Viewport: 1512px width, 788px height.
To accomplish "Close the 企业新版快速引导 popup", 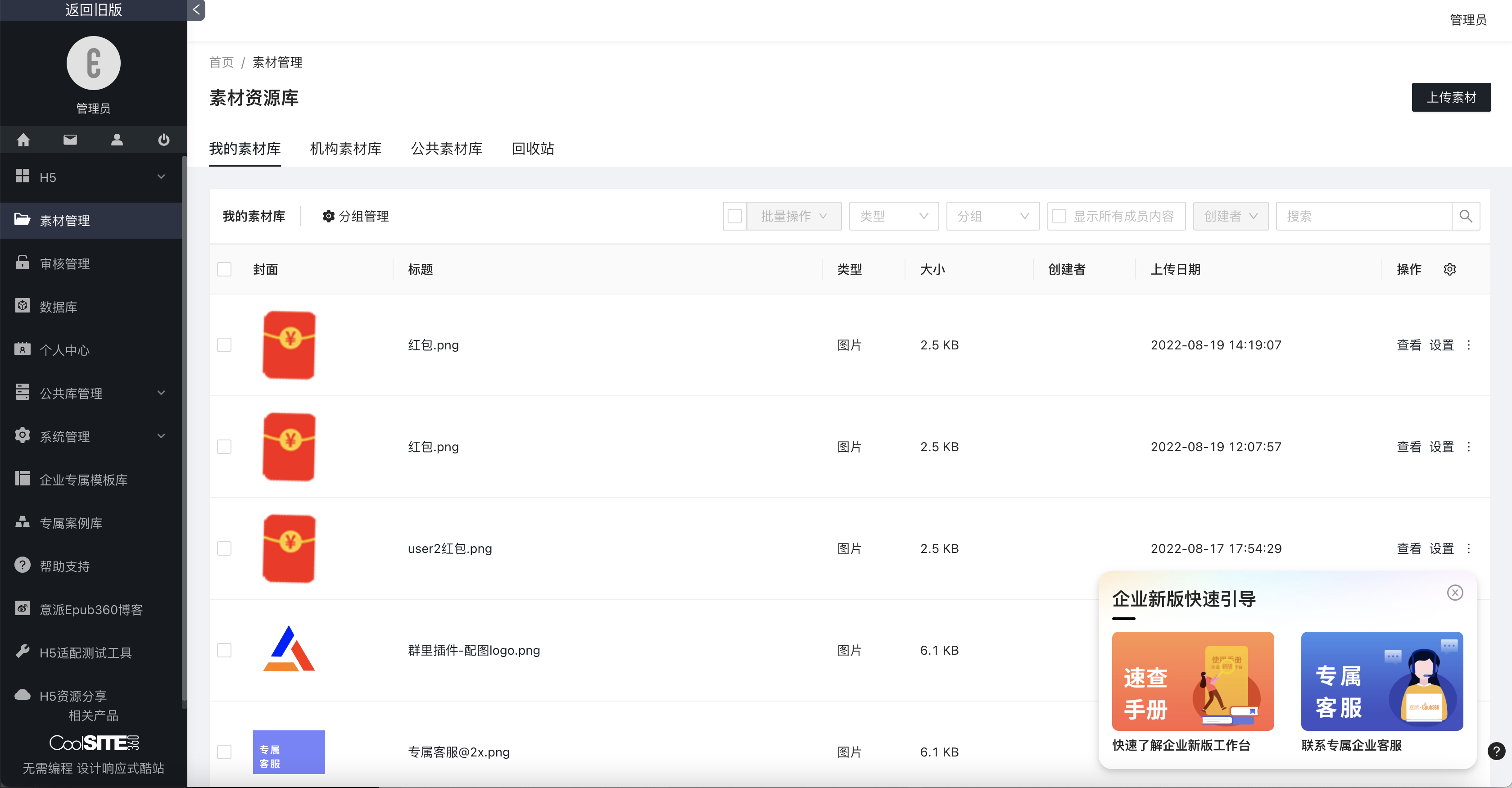I will [1455, 593].
